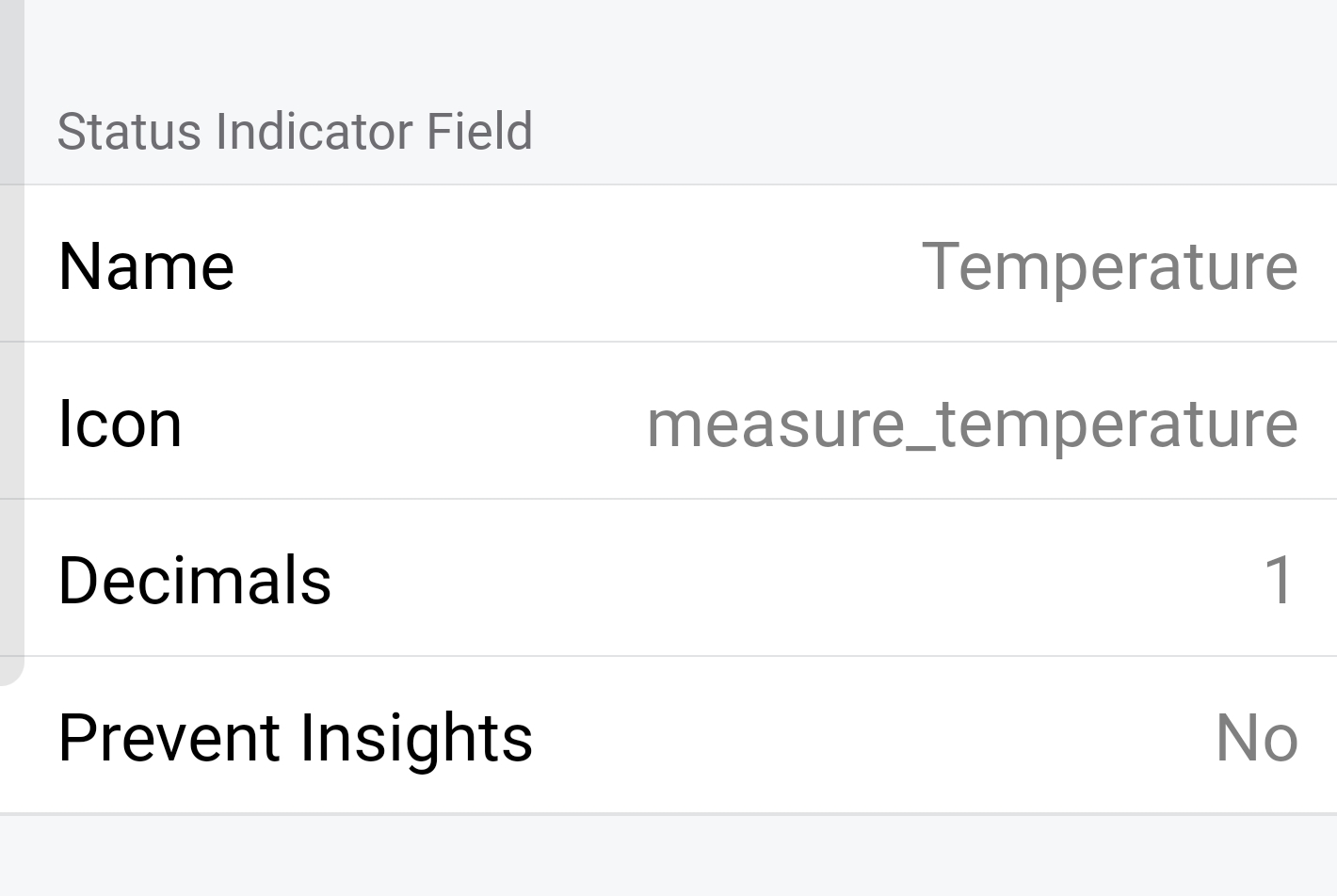Viewport: 1337px width, 896px height.
Task: Click the Name field label
Action: [x=146, y=266]
